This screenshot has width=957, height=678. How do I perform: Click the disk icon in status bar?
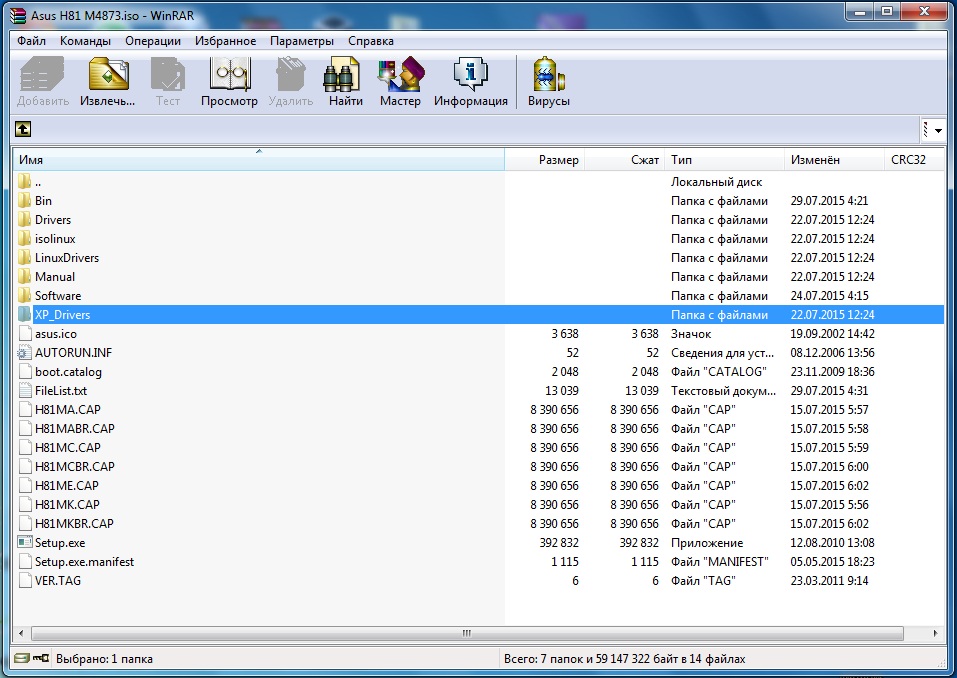tap(21, 658)
